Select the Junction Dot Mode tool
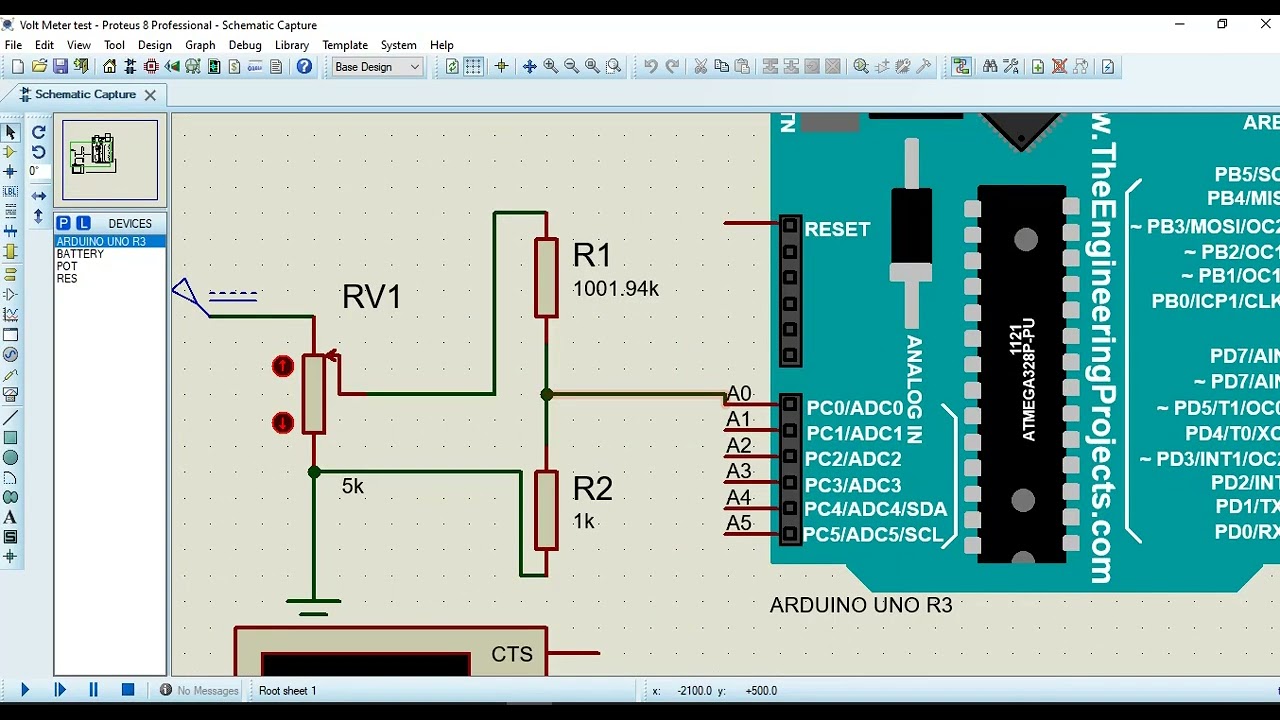Screen dimensions: 1280x720 coord(10,172)
